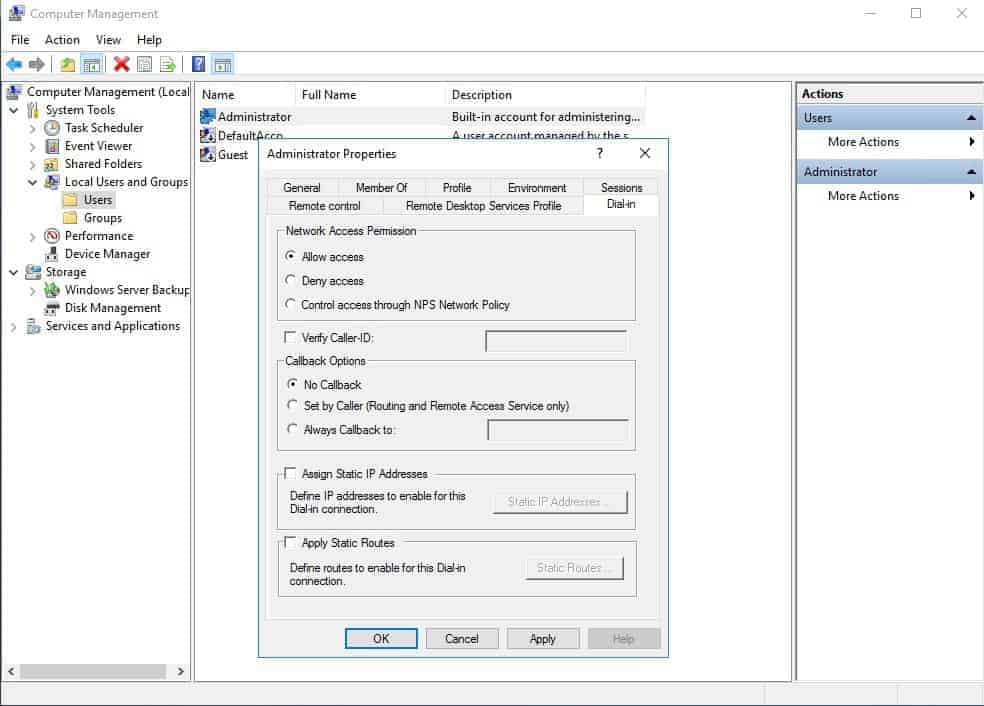Click the Administrator user icon in list

tap(208, 117)
